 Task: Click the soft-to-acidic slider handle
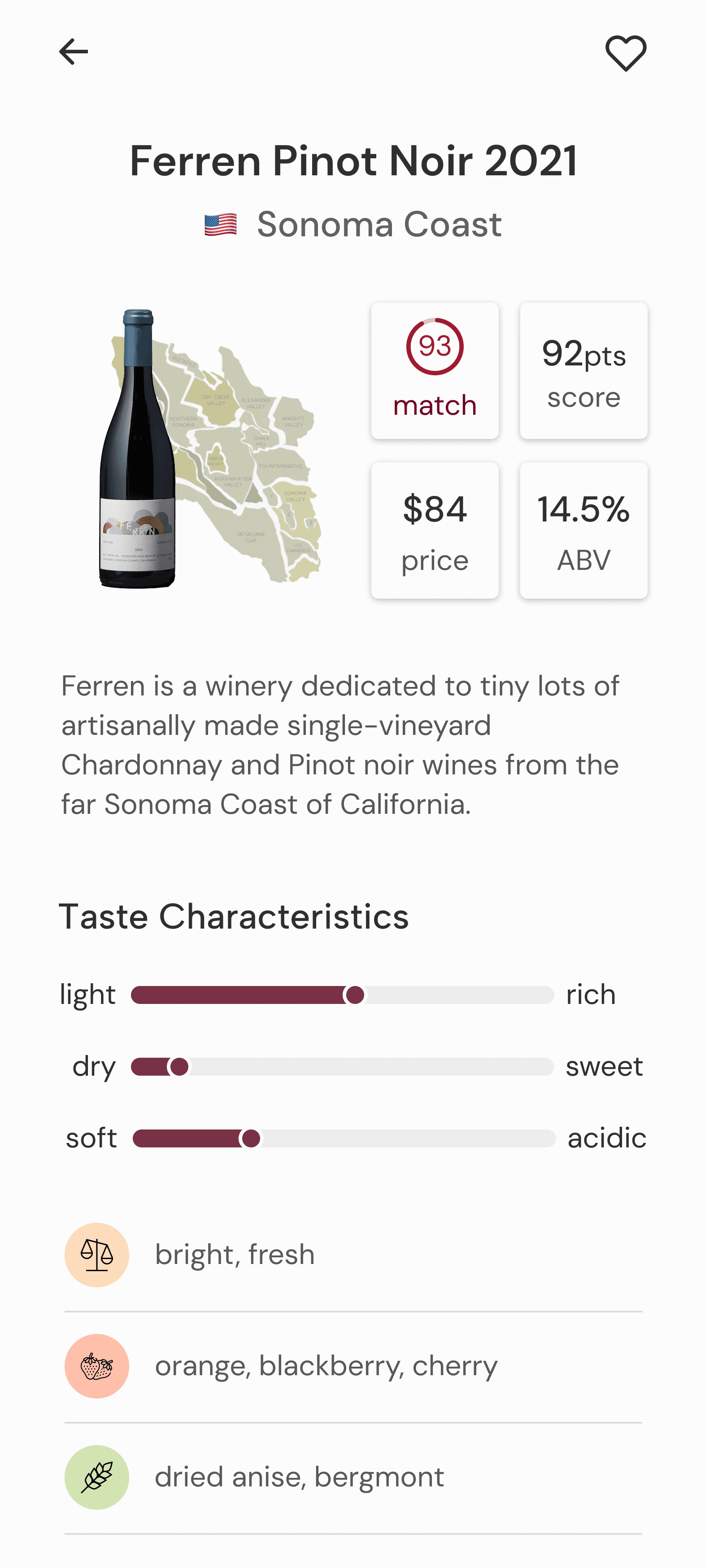click(x=250, y=1138)
